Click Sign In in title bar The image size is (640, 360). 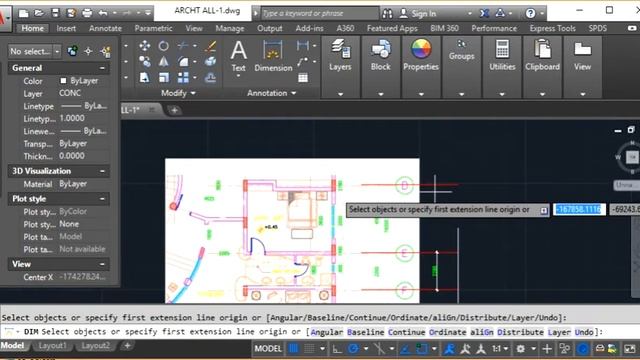423,13
